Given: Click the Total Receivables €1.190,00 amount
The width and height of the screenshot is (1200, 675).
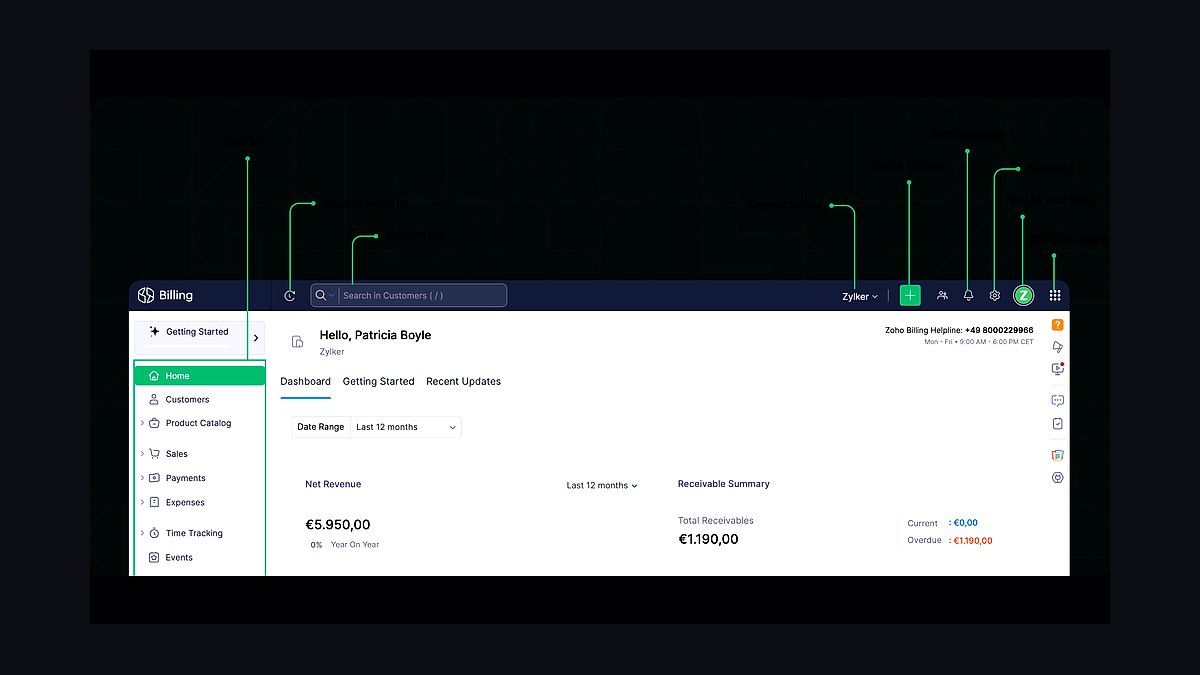Looking at the screenshot, I should click(708, 539).
